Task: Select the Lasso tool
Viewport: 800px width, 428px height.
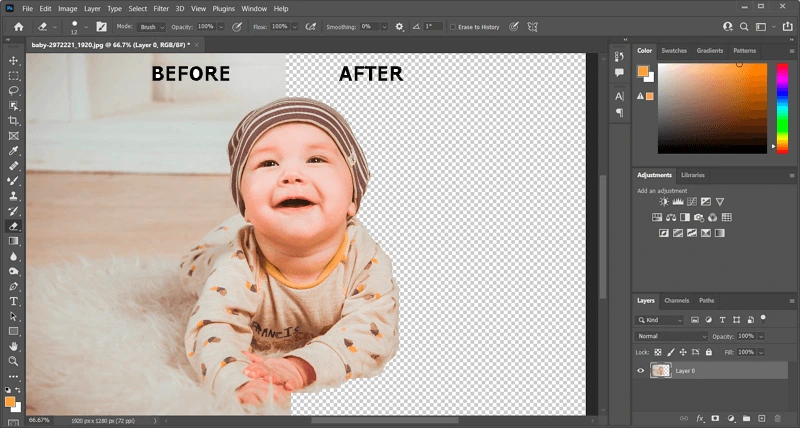Action: [x=13, y=91]
